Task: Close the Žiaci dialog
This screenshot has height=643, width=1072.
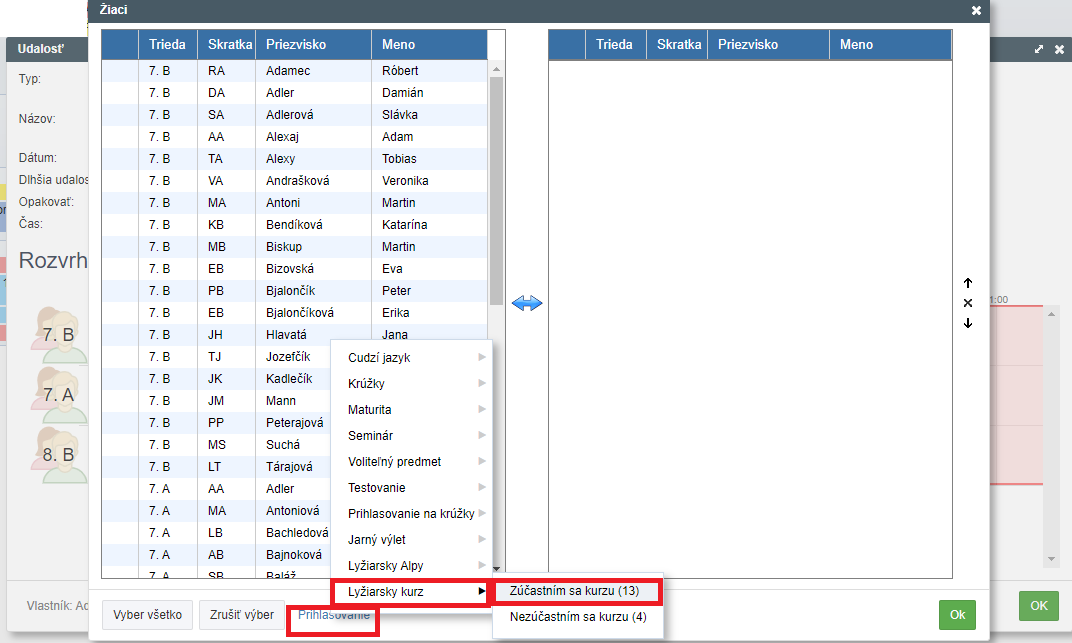Action: (x=976, y=10)
